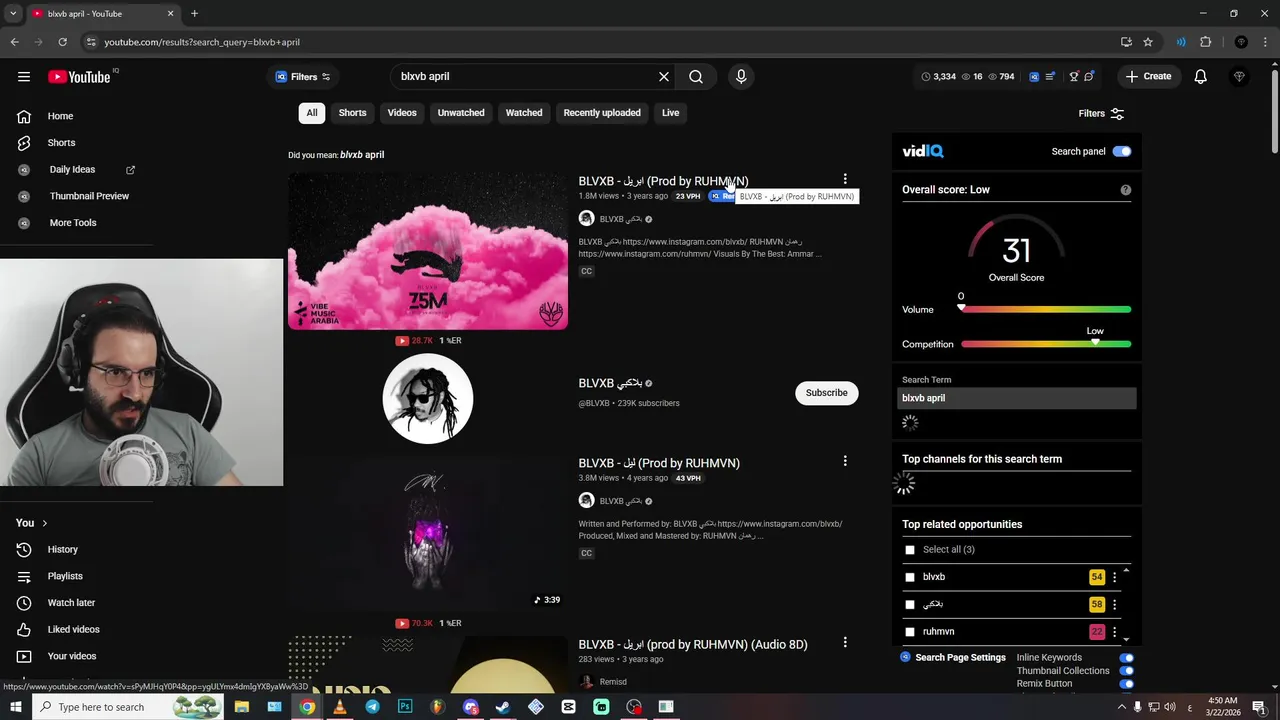Image resolution: width=1280 pixels, height=720 pixels.
Task: Open the three-dot menu for blvxb keyword
Action: click(x=1115, y=577)
